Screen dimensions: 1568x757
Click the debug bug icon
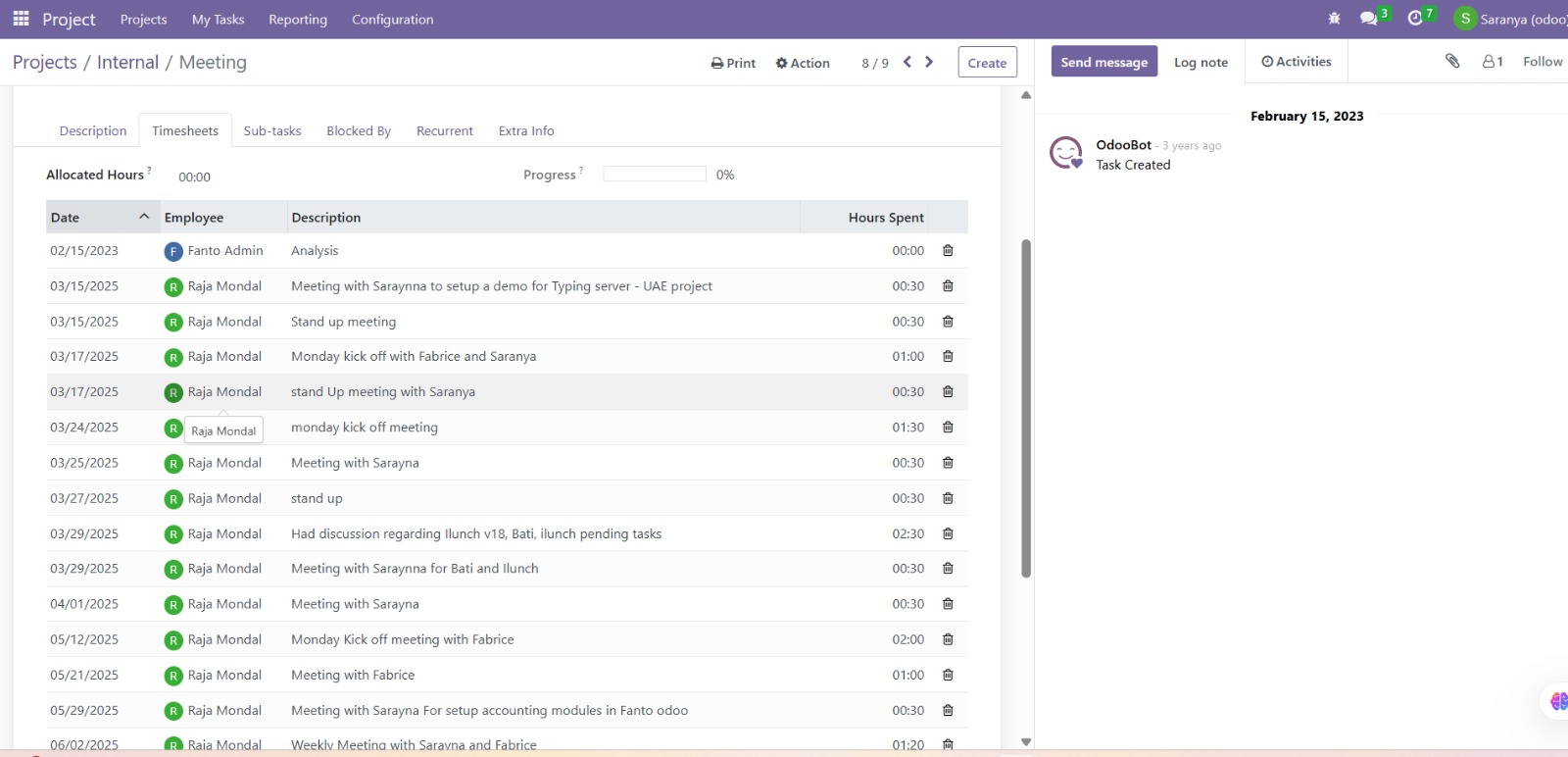pyautogui.click(x=1334, y=19)
